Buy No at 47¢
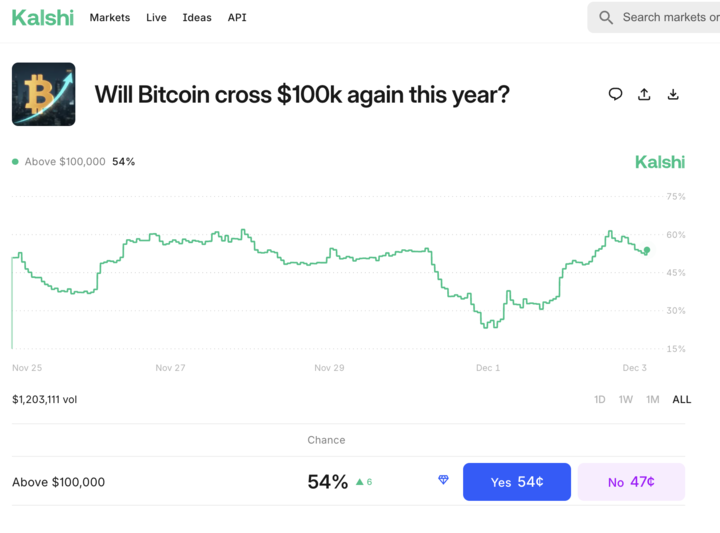 [x=631, y=482]
